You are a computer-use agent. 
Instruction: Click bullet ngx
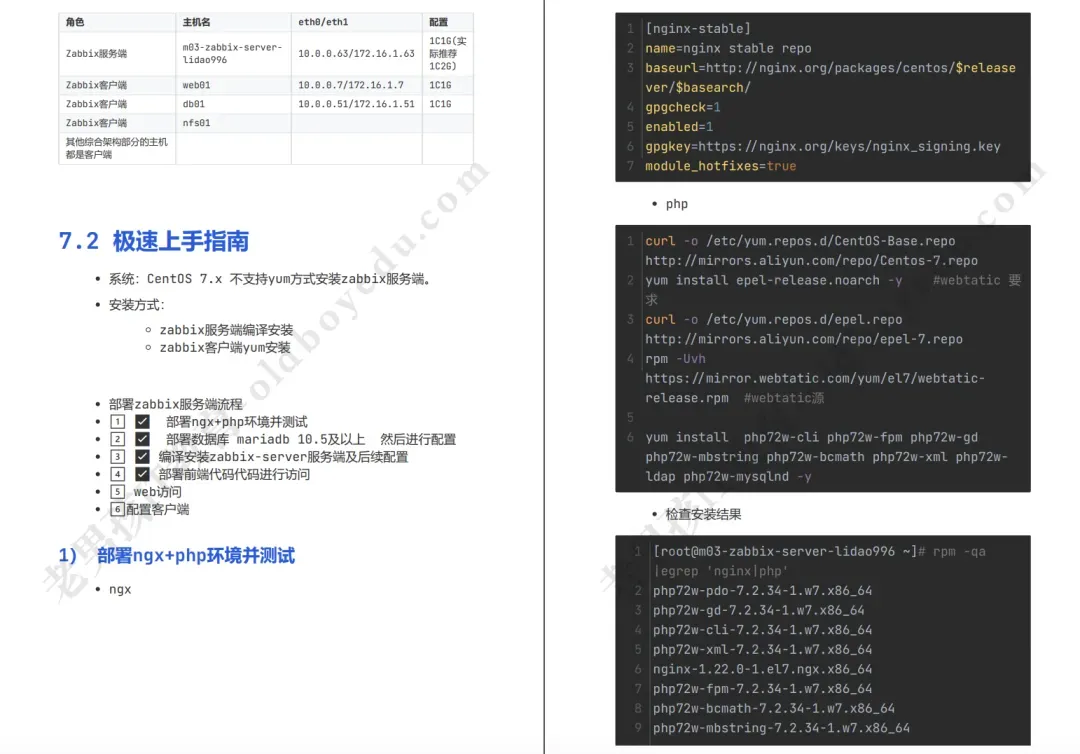120,589
